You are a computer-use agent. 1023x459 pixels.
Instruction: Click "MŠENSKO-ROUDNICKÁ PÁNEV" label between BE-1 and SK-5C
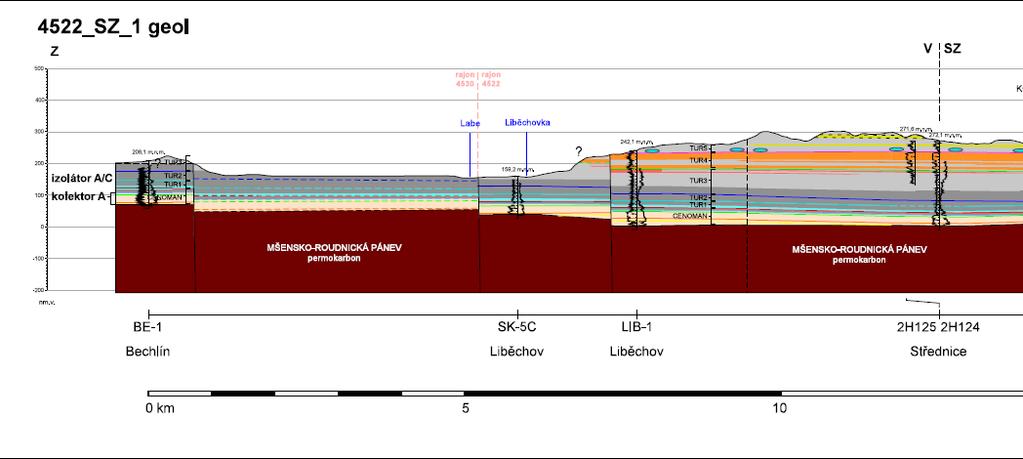pos(334,248)
